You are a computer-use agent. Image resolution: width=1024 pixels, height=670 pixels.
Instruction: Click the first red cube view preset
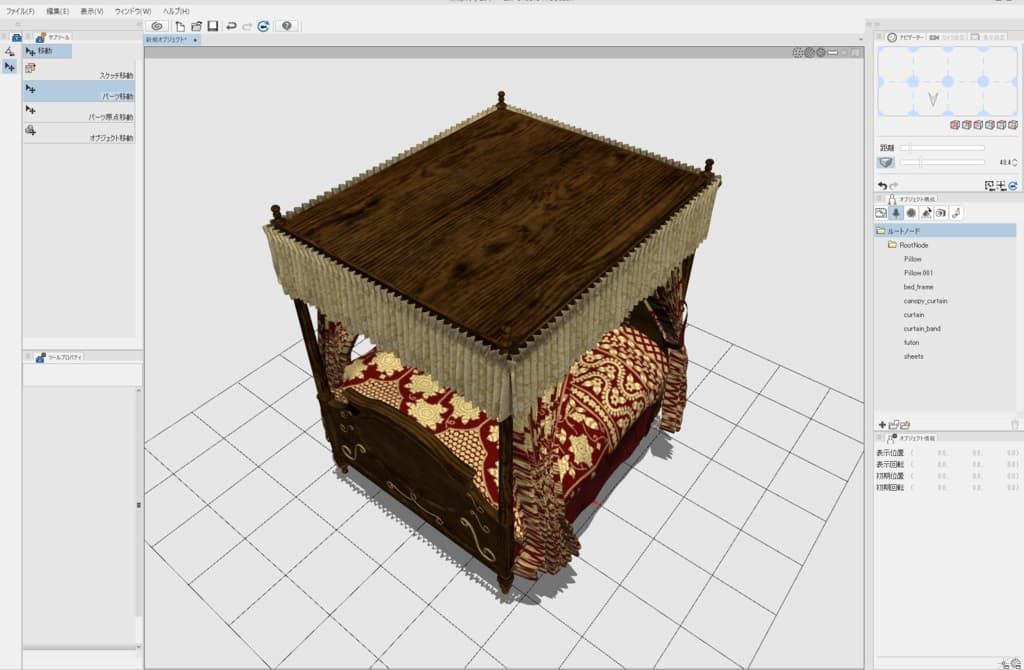(954, 125)
